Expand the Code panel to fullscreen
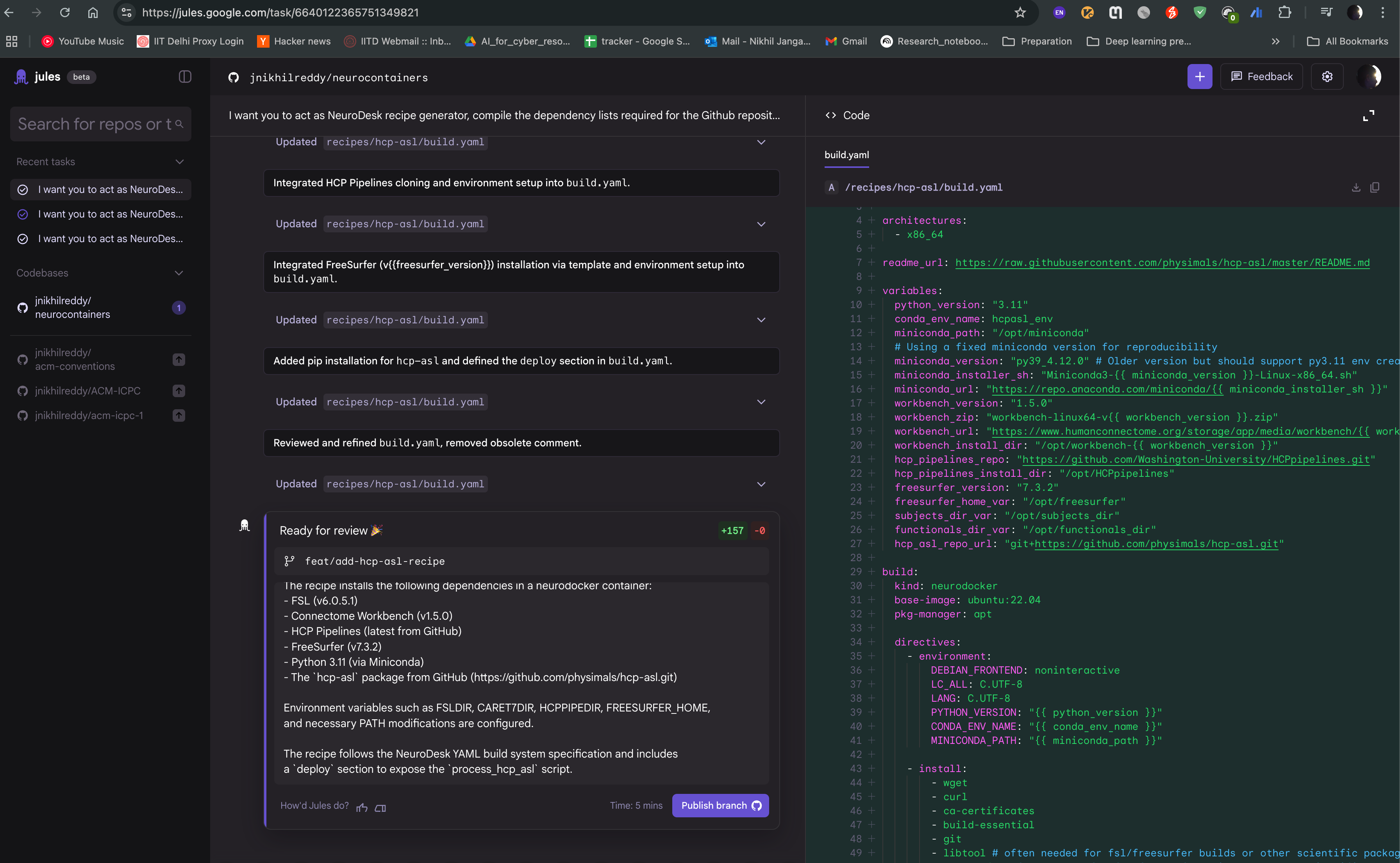The width and height of the screenshot is (1400, 863). (1369, 116)
